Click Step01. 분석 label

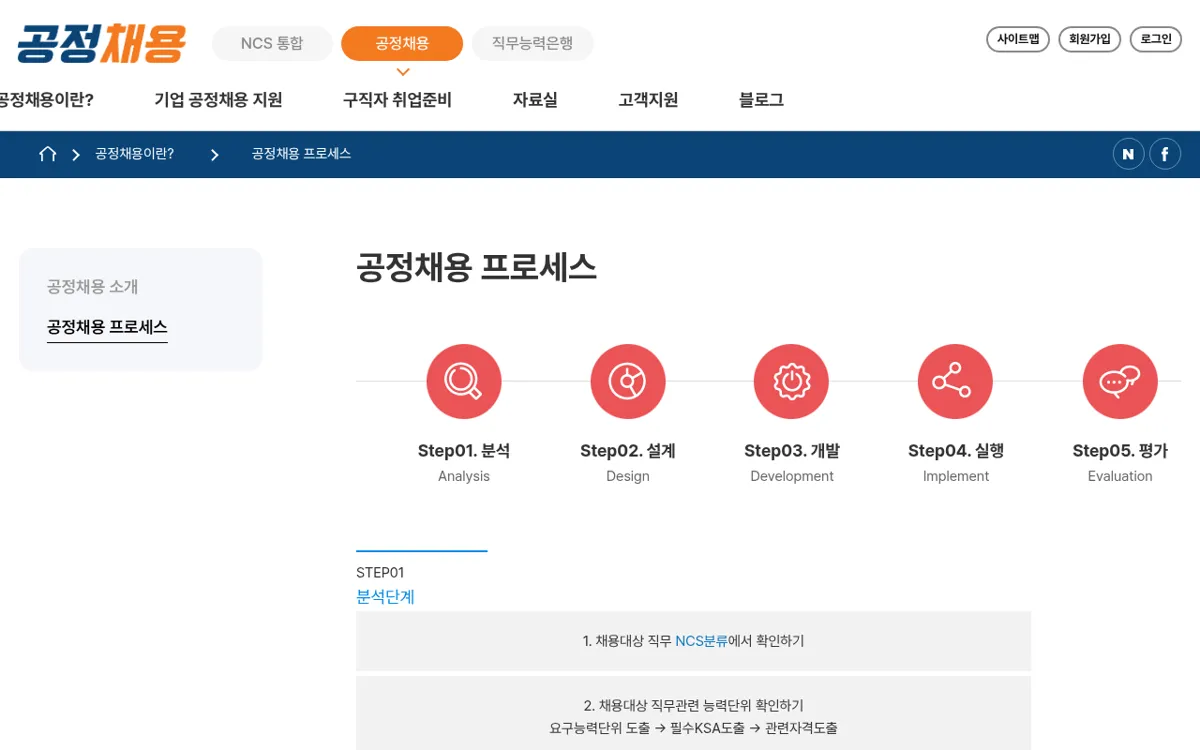464,451
